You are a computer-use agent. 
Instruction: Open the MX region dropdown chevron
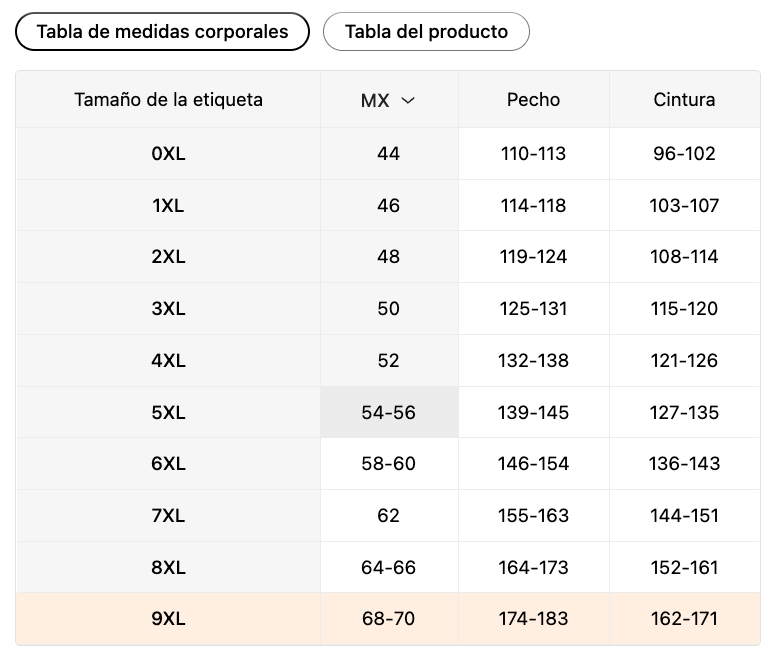pos(408,101)
